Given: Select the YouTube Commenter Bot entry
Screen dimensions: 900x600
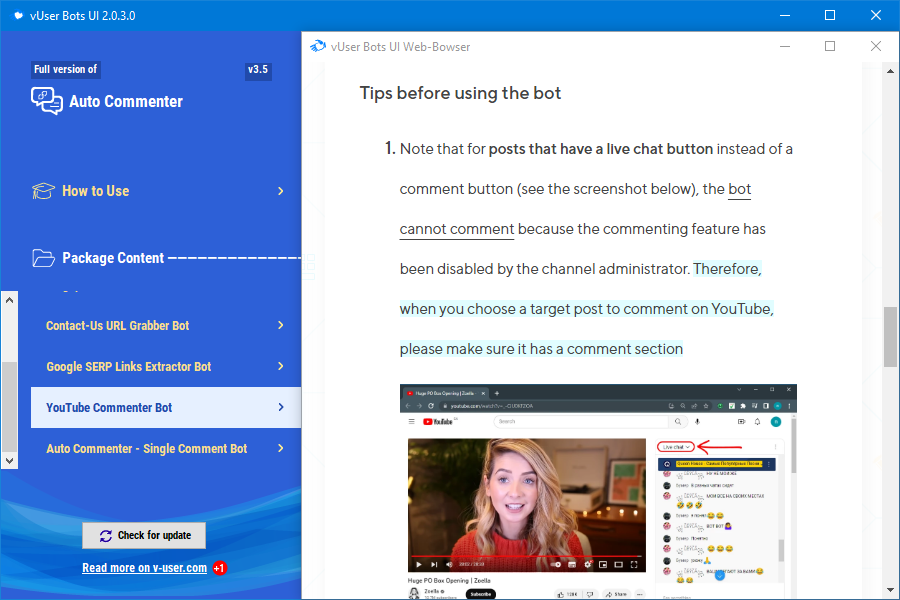Looking at the screenshot, I should tap(166, 407).
